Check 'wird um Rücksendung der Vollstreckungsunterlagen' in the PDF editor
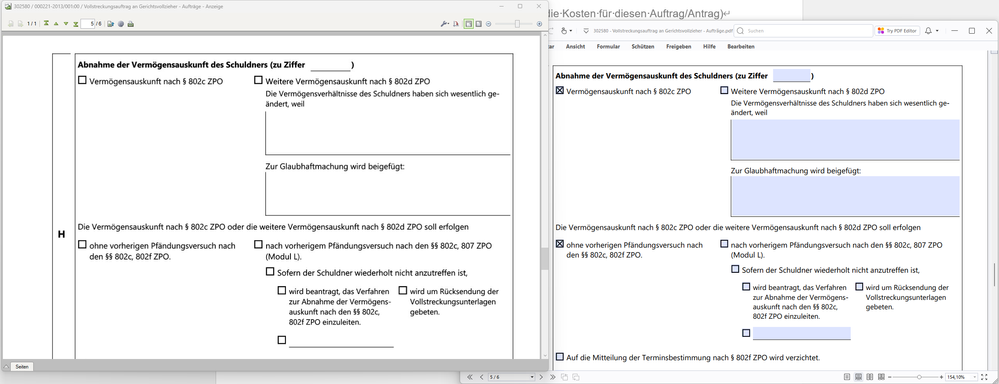This screenshot has height=384, width=999. tap(859, 287)
